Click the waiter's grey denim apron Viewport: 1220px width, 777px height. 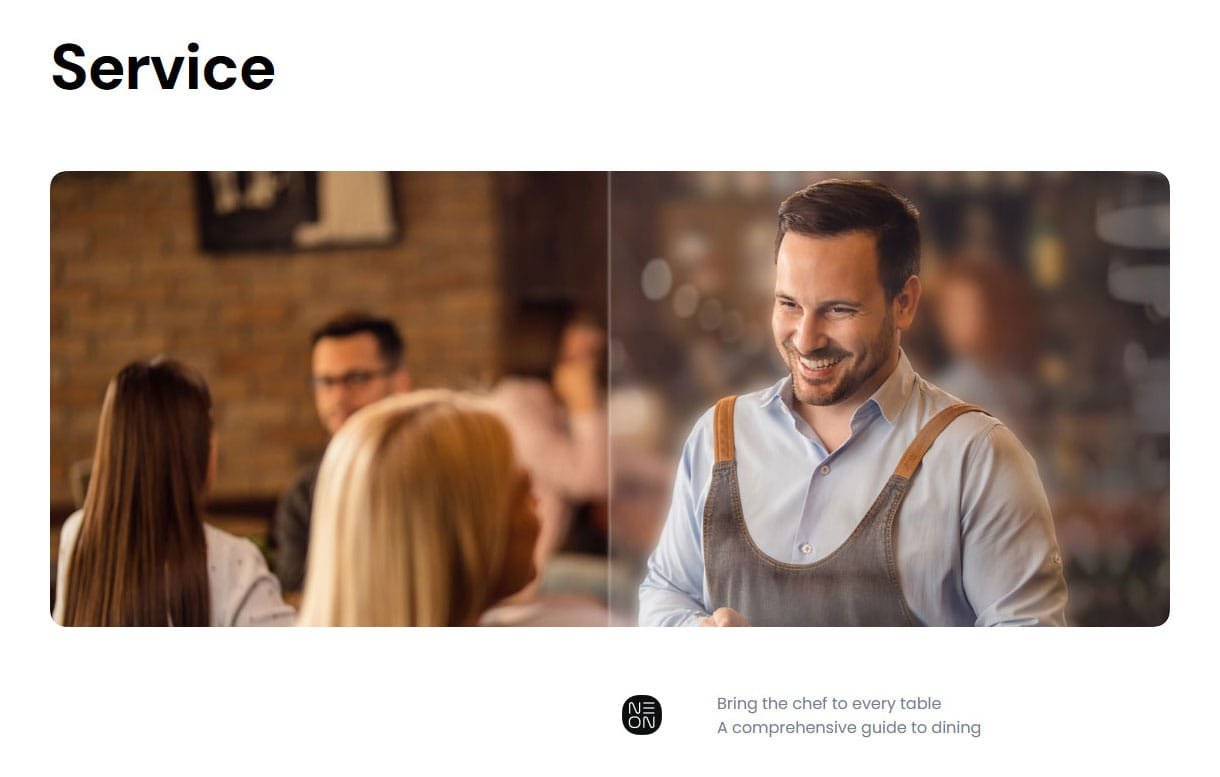pos(800,545)
